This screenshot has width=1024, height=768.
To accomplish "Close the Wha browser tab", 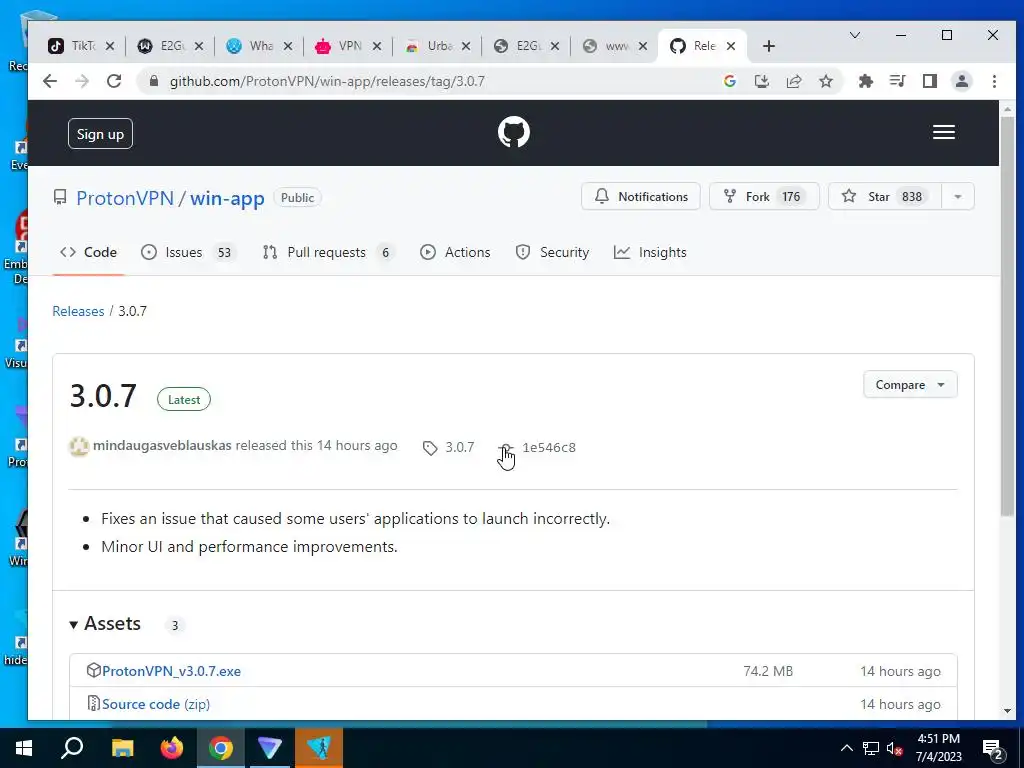I will (288, 46).
